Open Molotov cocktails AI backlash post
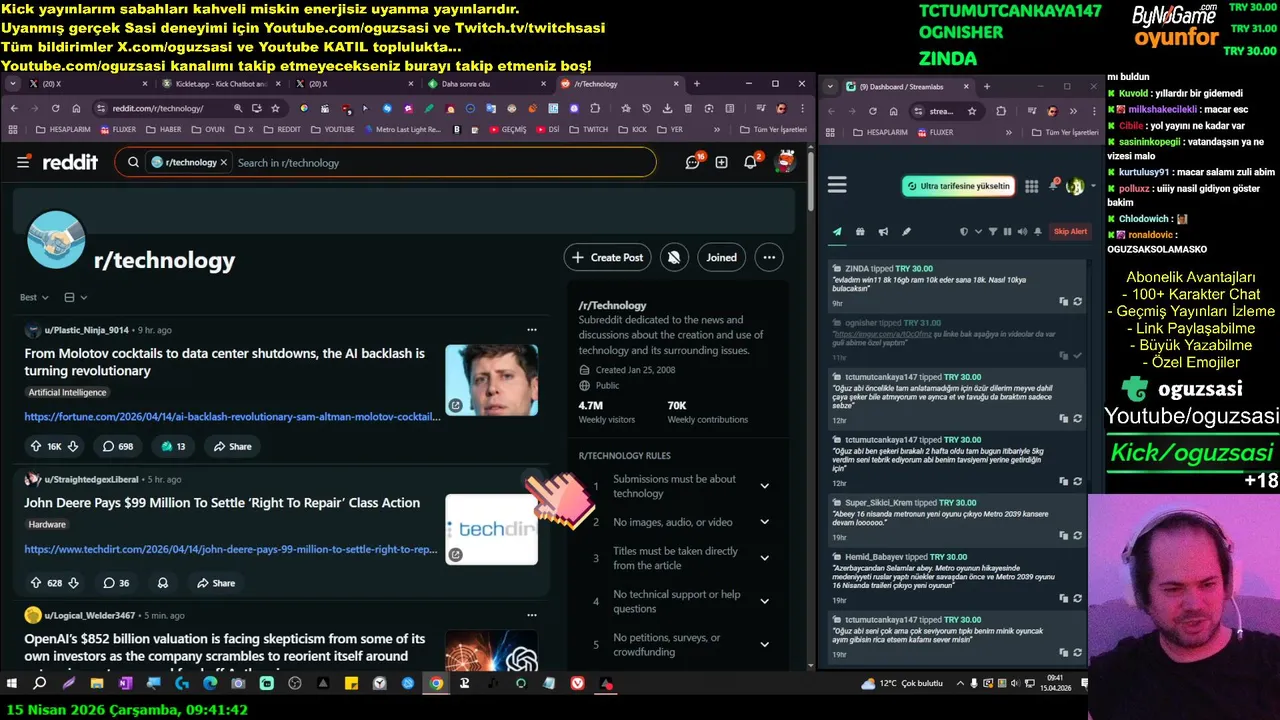 225,362
